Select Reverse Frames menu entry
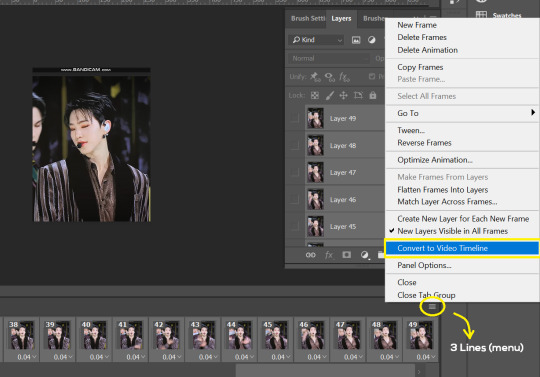Viewport: 540px width, 377px height. [424, 143]
